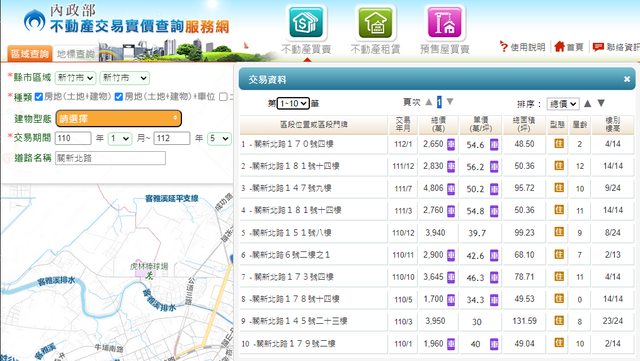Viewport: 640px width, 361px height.
Task: Expand the 建物型態 請選擇 dropdown
Action: pos(118,118)
